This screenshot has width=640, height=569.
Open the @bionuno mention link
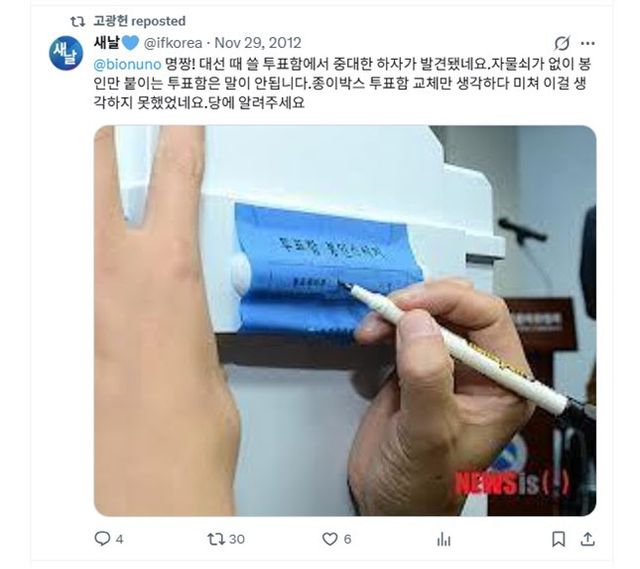[x=127, y=64]
